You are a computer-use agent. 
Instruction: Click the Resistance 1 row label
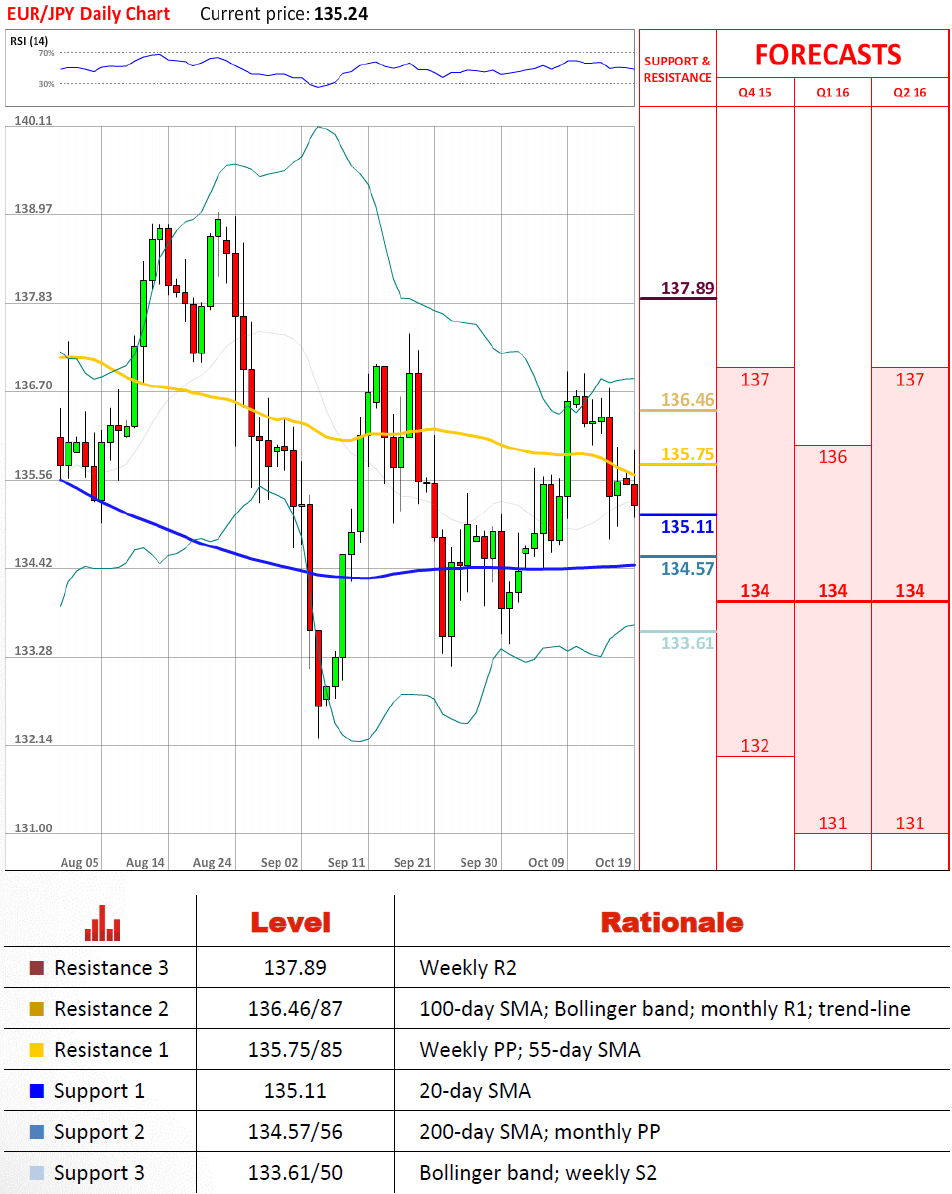(111, 1050)
